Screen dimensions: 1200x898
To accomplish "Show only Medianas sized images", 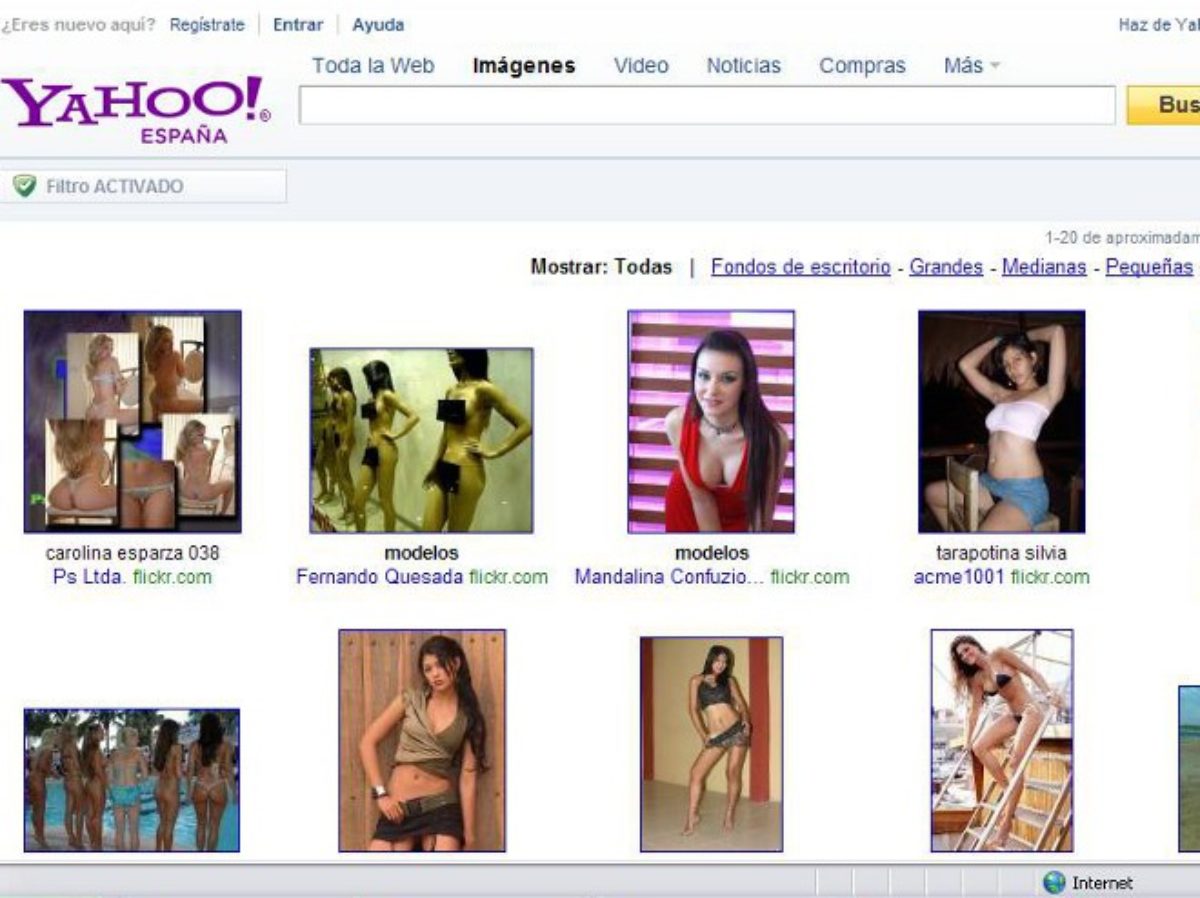I will [1044, 267].
